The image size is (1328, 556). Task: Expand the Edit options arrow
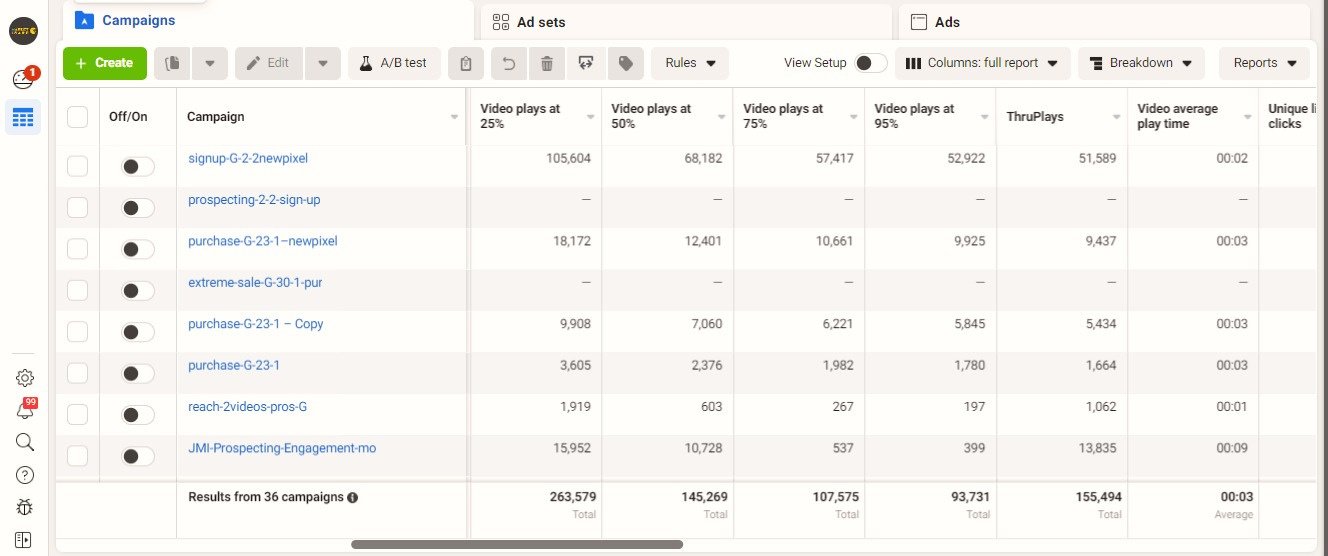pos(322,63)
